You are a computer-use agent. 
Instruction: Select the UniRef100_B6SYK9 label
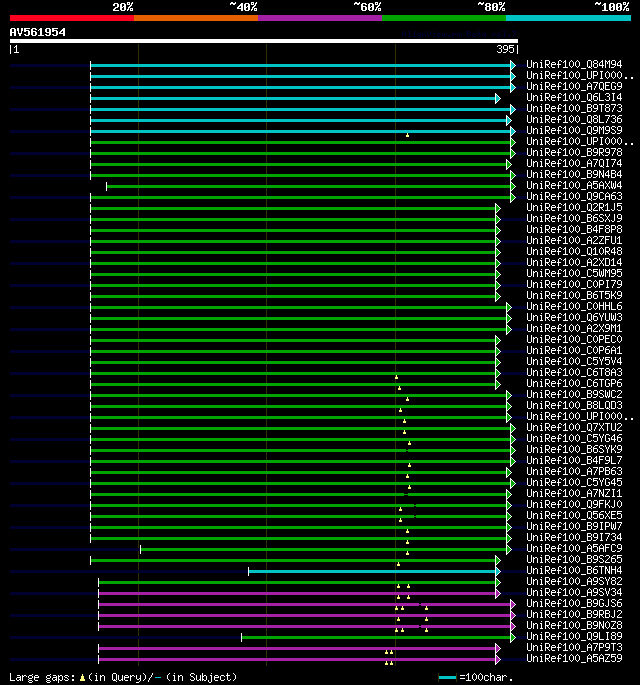tap(574, 450)
